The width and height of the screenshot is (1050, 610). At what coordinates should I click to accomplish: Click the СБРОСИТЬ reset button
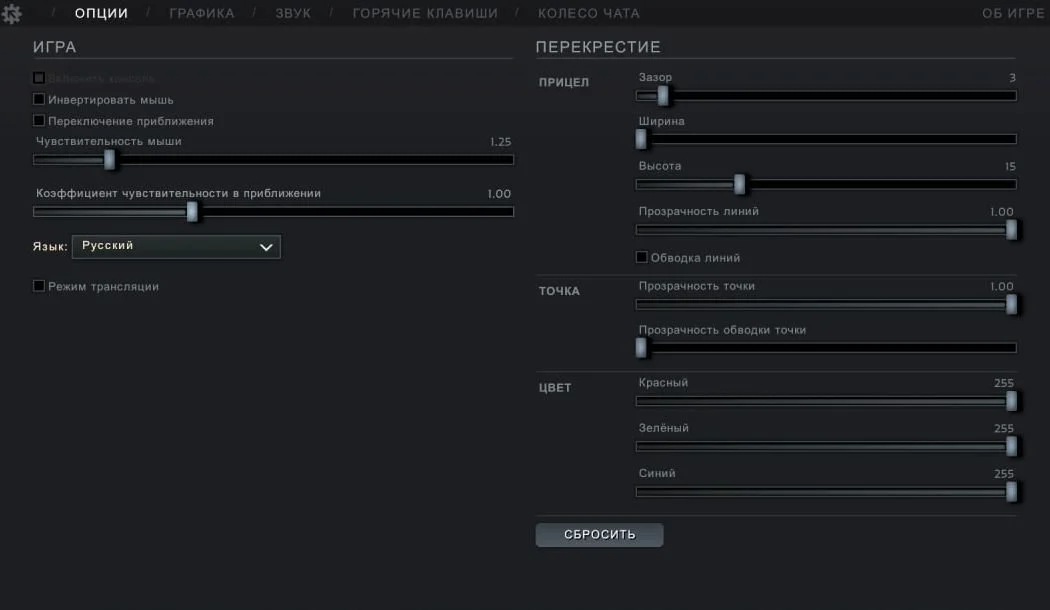coord(599,534)
